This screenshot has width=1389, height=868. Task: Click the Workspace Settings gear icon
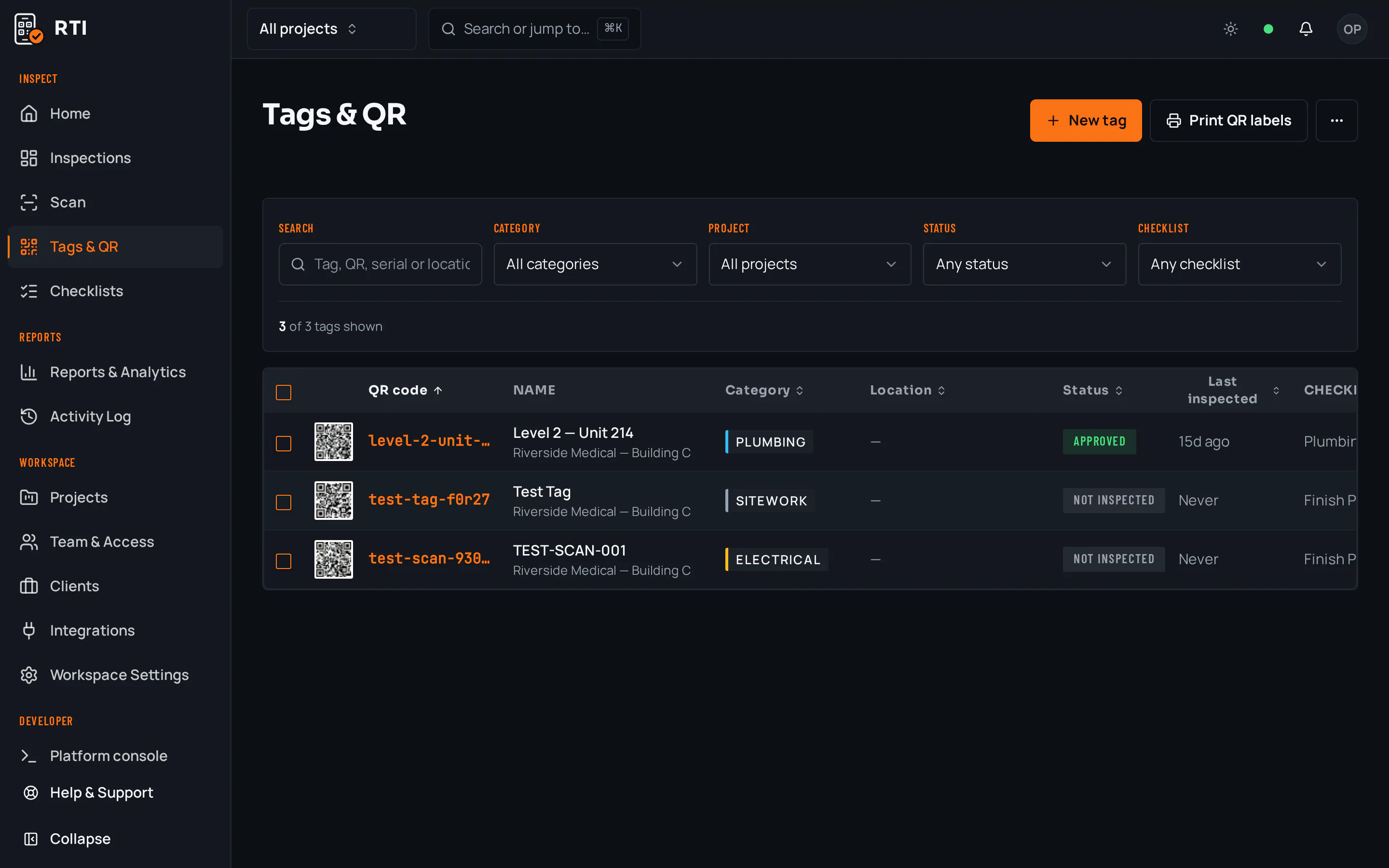tap(29, 675)
